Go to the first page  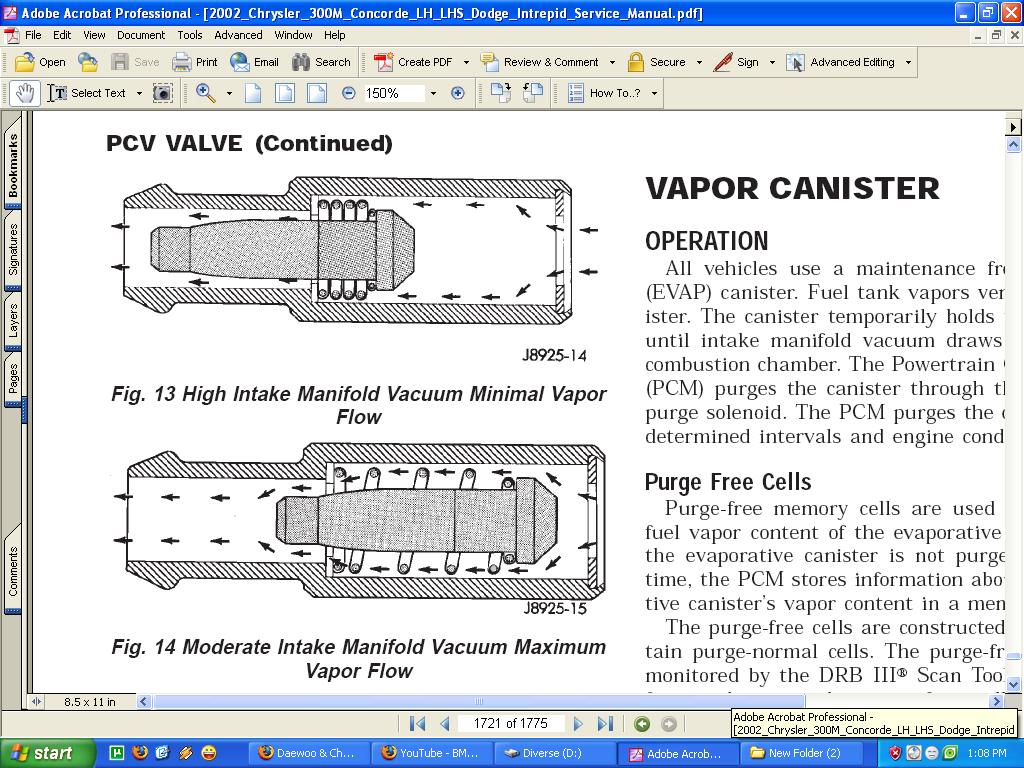point(418,724)
